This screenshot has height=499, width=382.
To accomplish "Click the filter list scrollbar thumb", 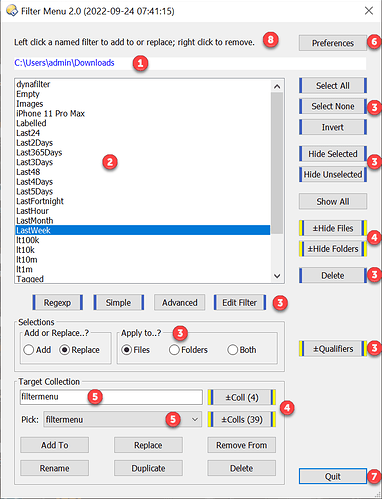I will [x=277, y=163].
